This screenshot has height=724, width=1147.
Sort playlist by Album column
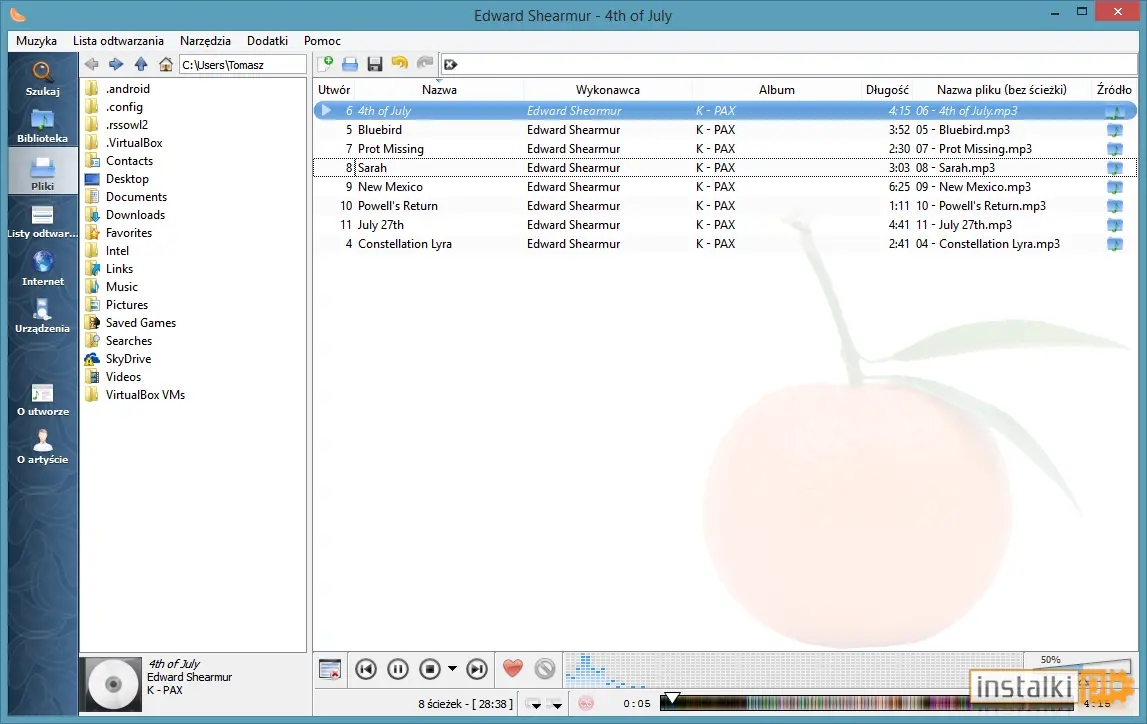777,90
